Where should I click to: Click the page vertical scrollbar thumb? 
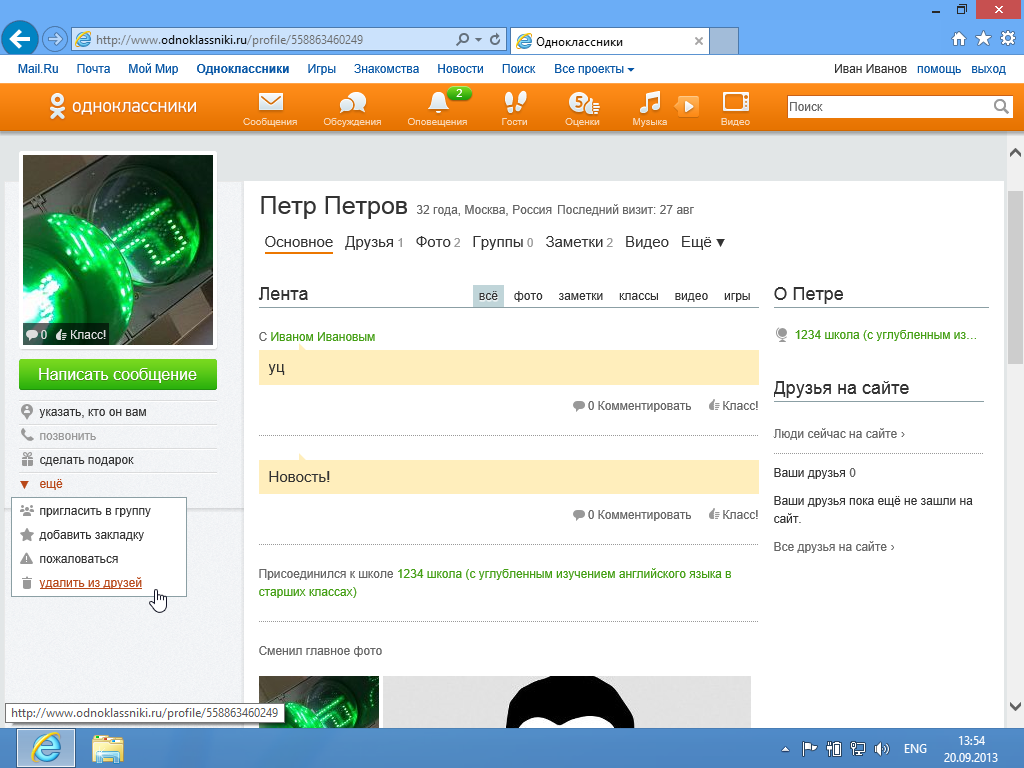(1015, 277)
